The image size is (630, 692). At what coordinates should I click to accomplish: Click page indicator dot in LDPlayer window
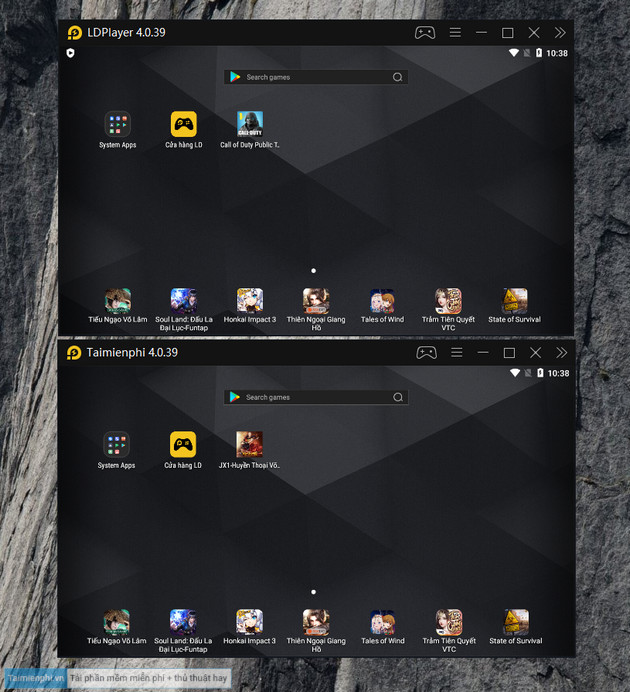(314, 271)
